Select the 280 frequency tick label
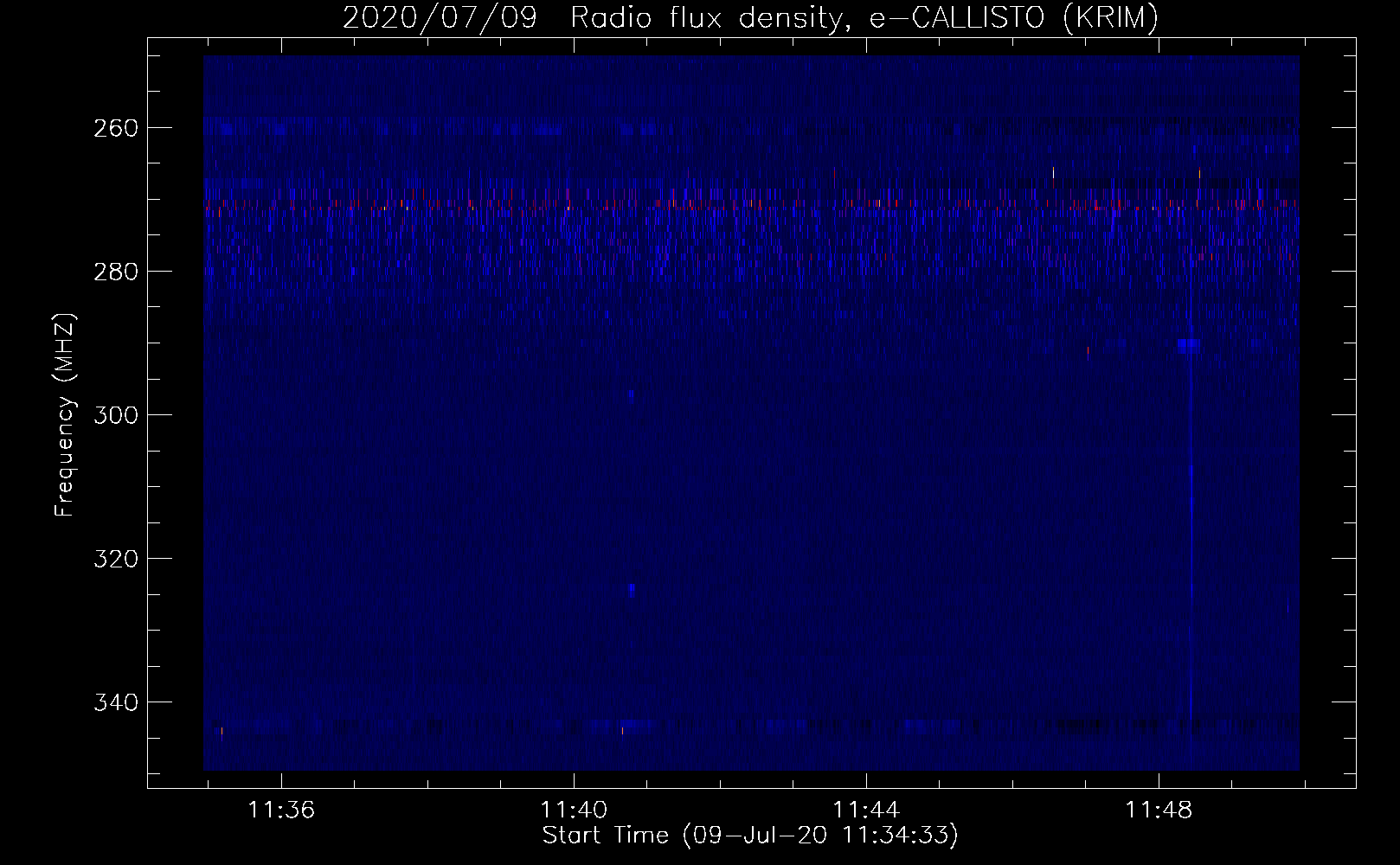This screenshot has width=1400, height=865. point(115,272)
